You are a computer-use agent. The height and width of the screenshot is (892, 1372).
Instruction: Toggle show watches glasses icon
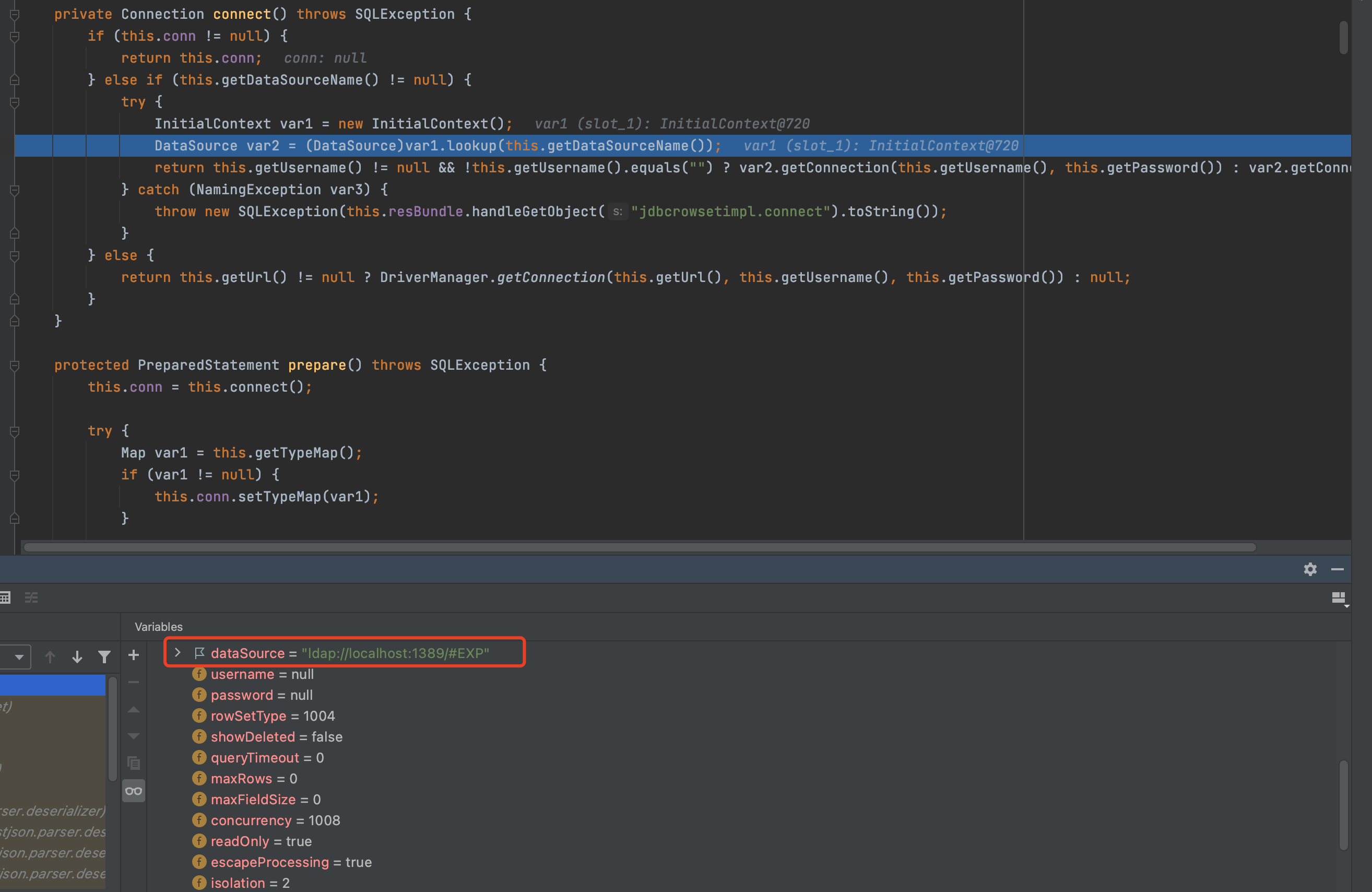click(134, 791)
